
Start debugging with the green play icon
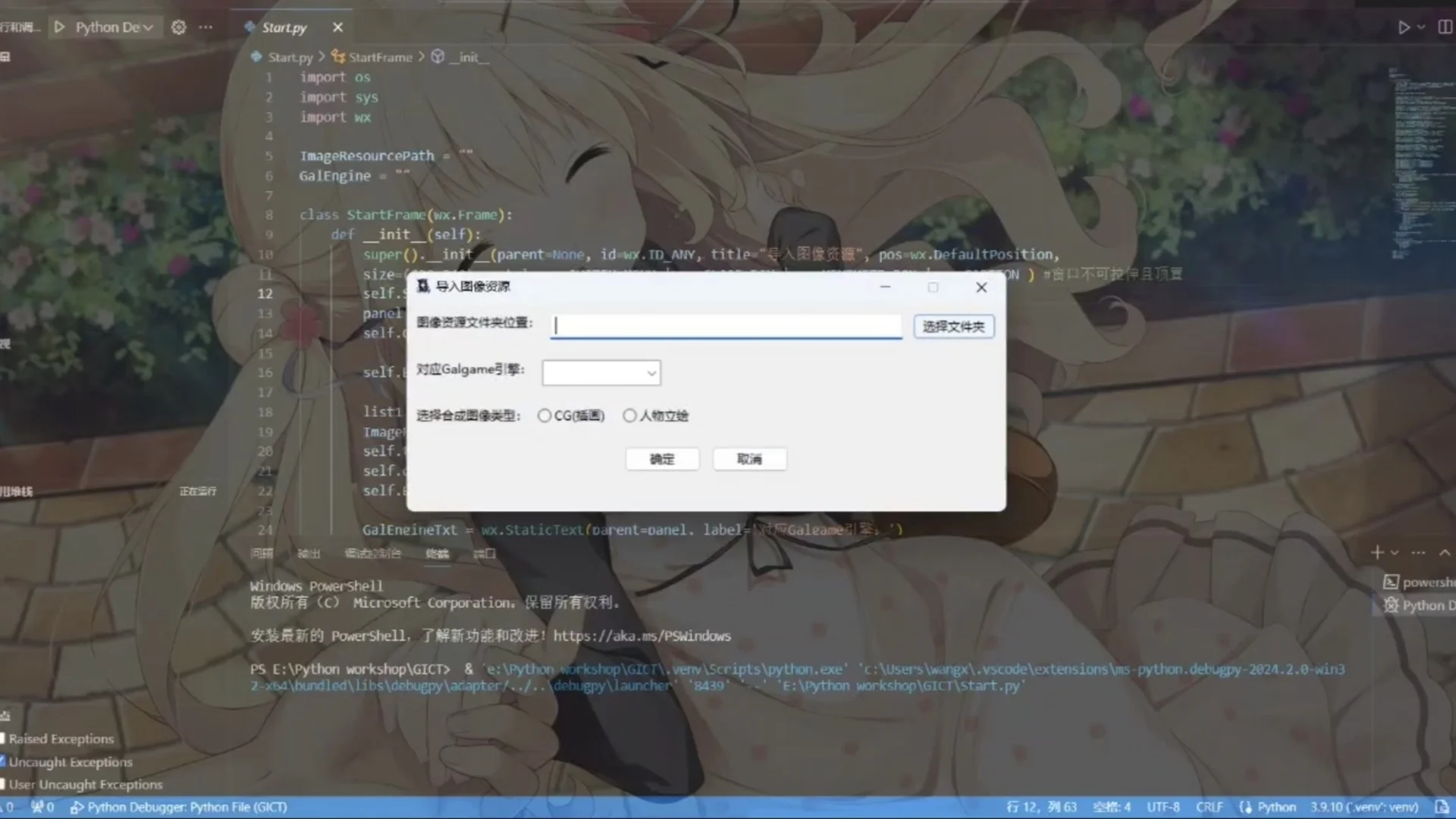pos(59,27)
